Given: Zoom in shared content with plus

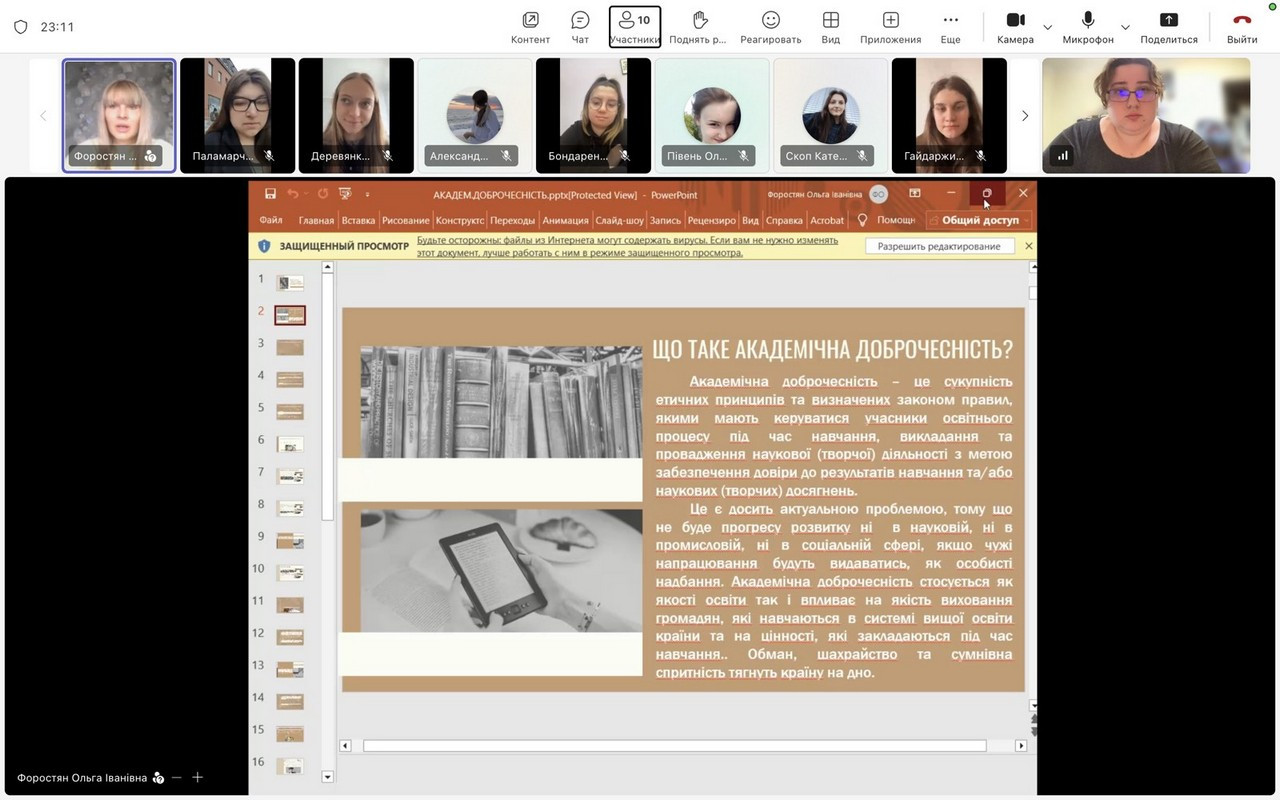Looking at the screenshot, I should [197, 777].
